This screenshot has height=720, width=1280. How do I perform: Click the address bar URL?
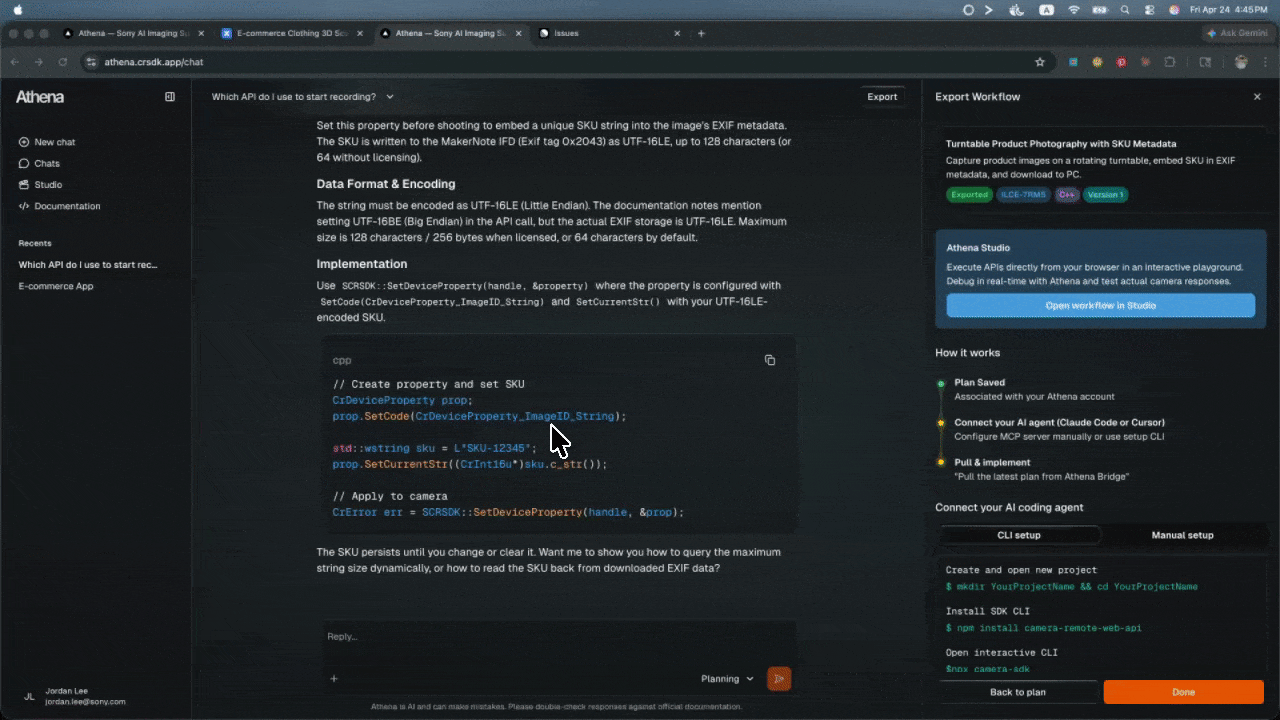[x=154, y=62]
